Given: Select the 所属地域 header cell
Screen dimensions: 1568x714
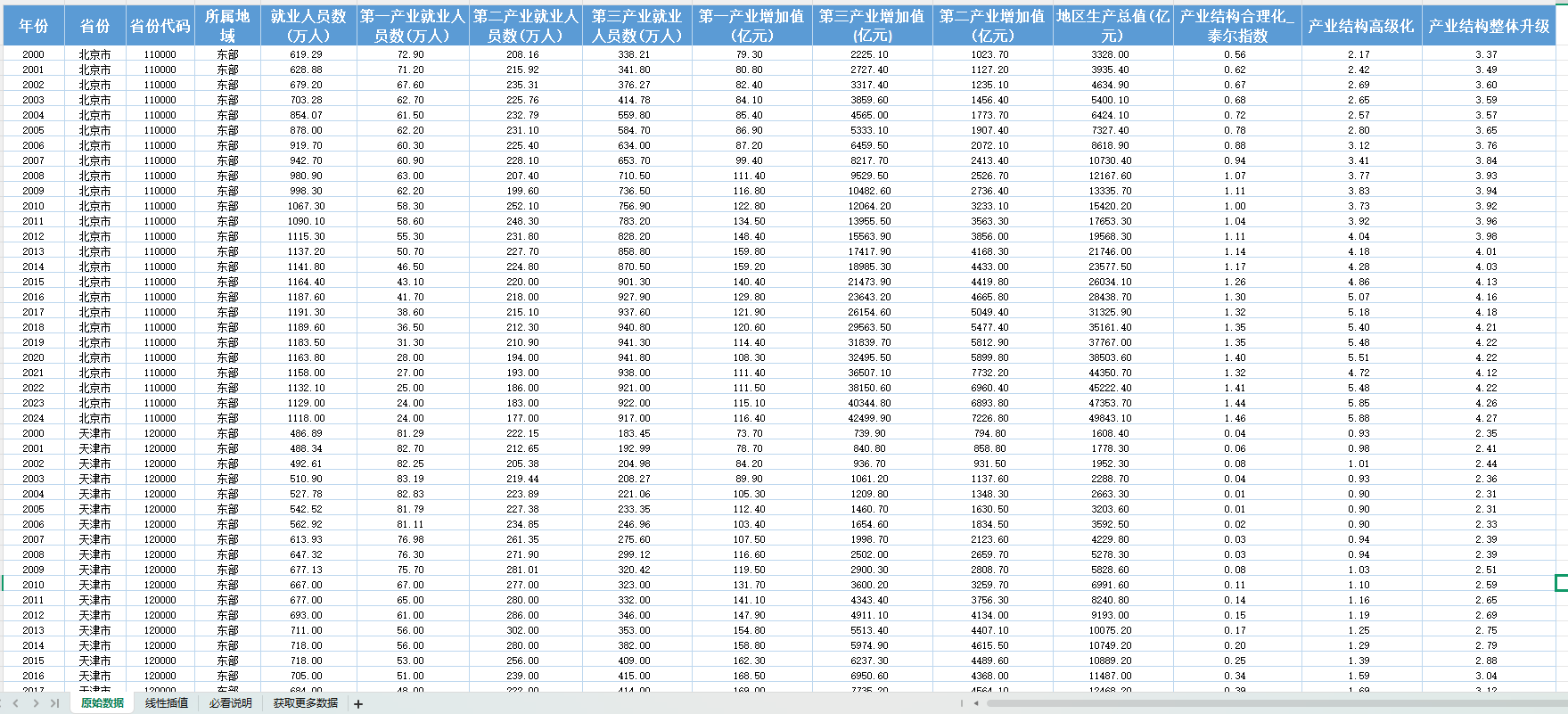Looking at the screenshot, I should [227, 26].
